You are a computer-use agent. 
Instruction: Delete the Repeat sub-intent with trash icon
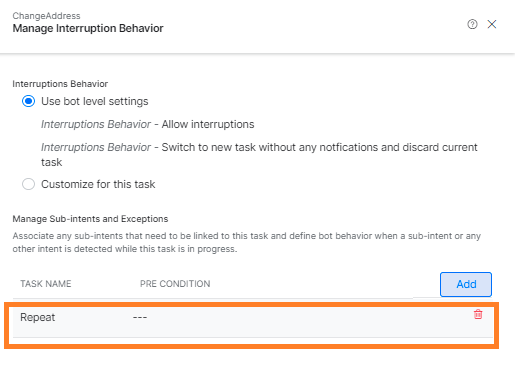pyautogui.click(x=478, y=314)
